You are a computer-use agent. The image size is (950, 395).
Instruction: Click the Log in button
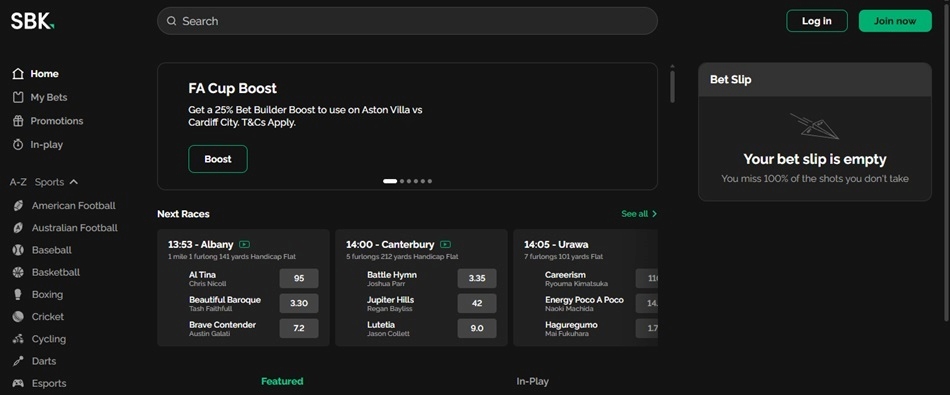pos(817,21)
